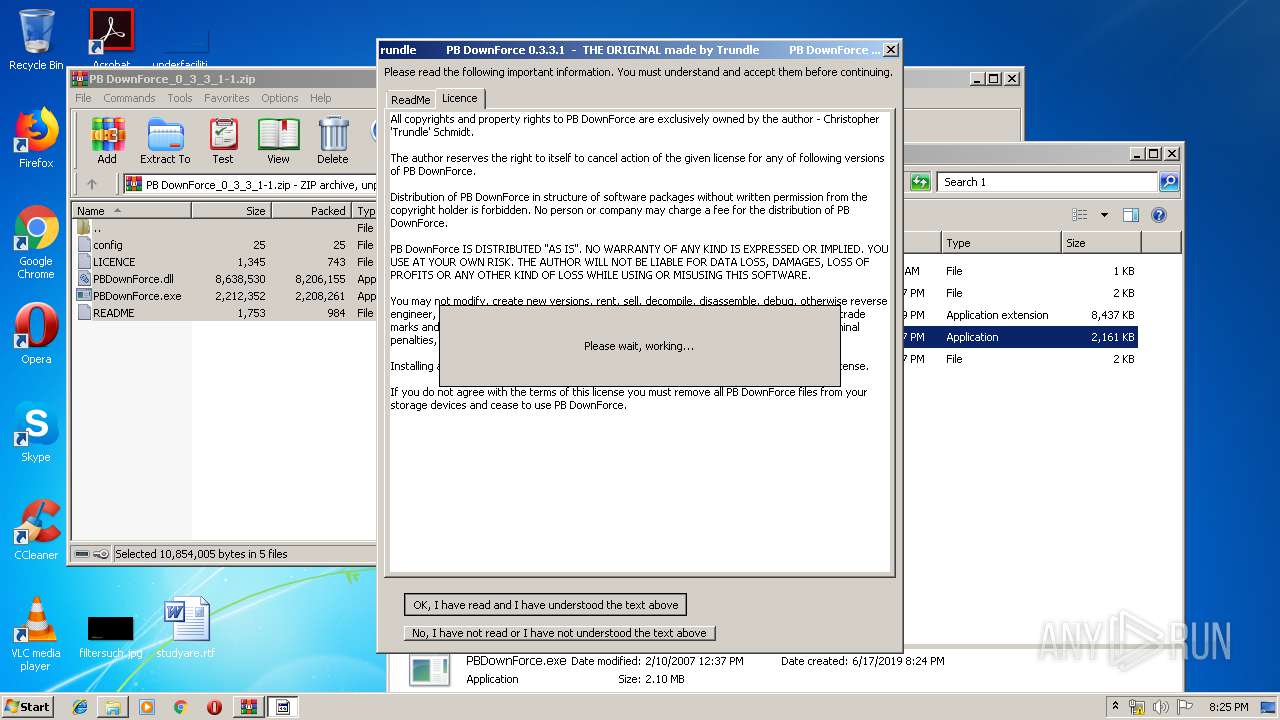Select the highlighted Application 2,161 KB row
This screenshot has width=1280, height=720.
pyautogui.click(x=1020, y=337)
